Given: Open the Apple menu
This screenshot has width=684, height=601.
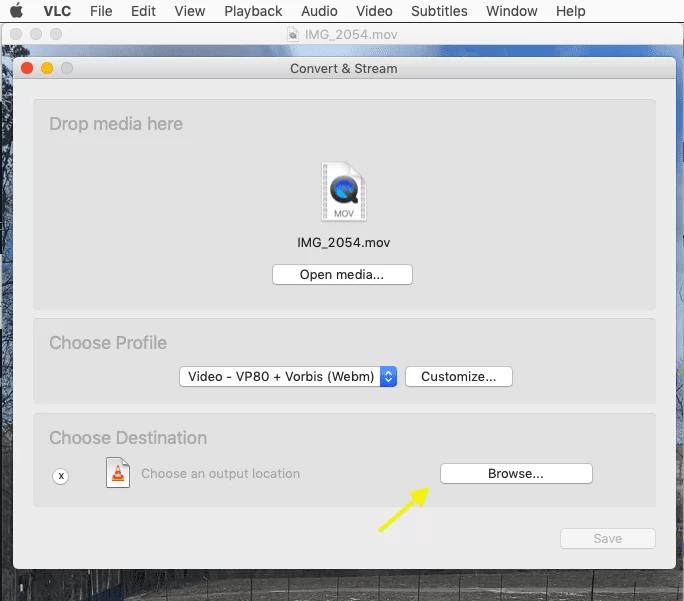Looking at the screenshot, I should (x=16, y=10).
